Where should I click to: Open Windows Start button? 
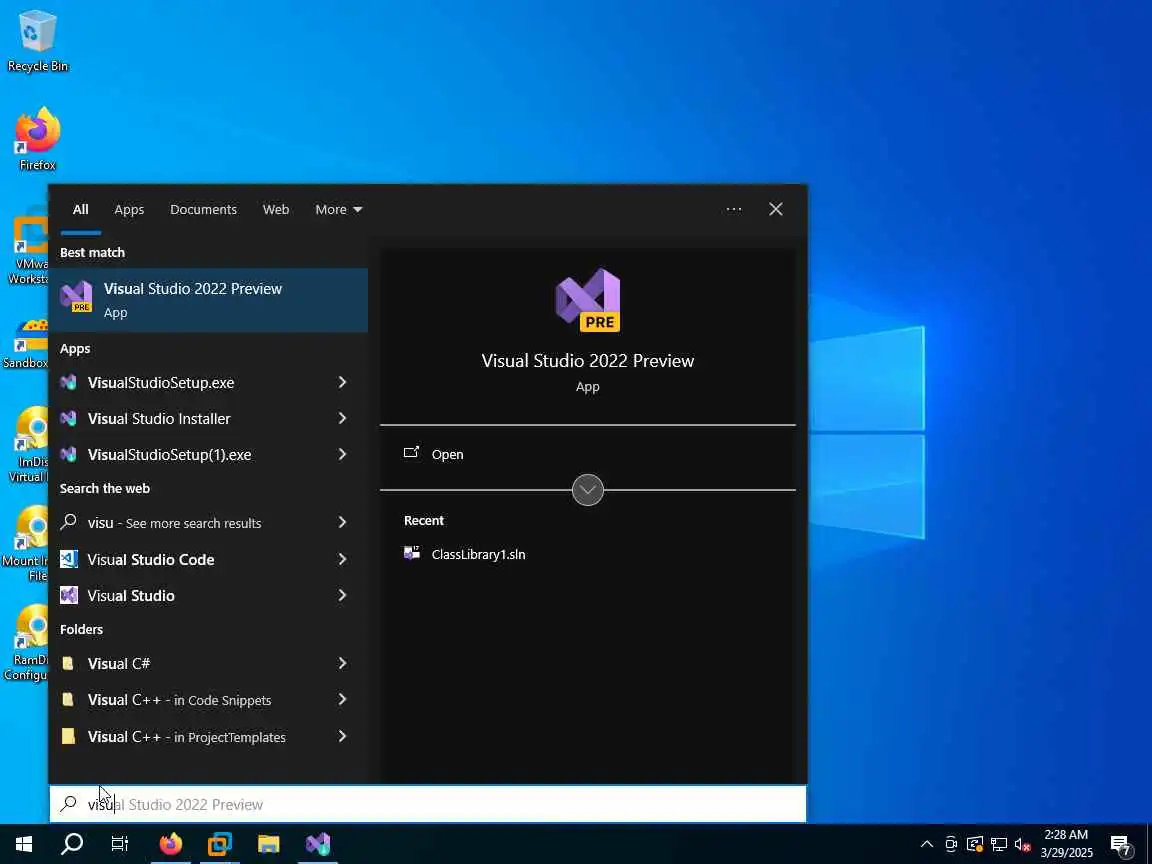[x=24, y=843]
